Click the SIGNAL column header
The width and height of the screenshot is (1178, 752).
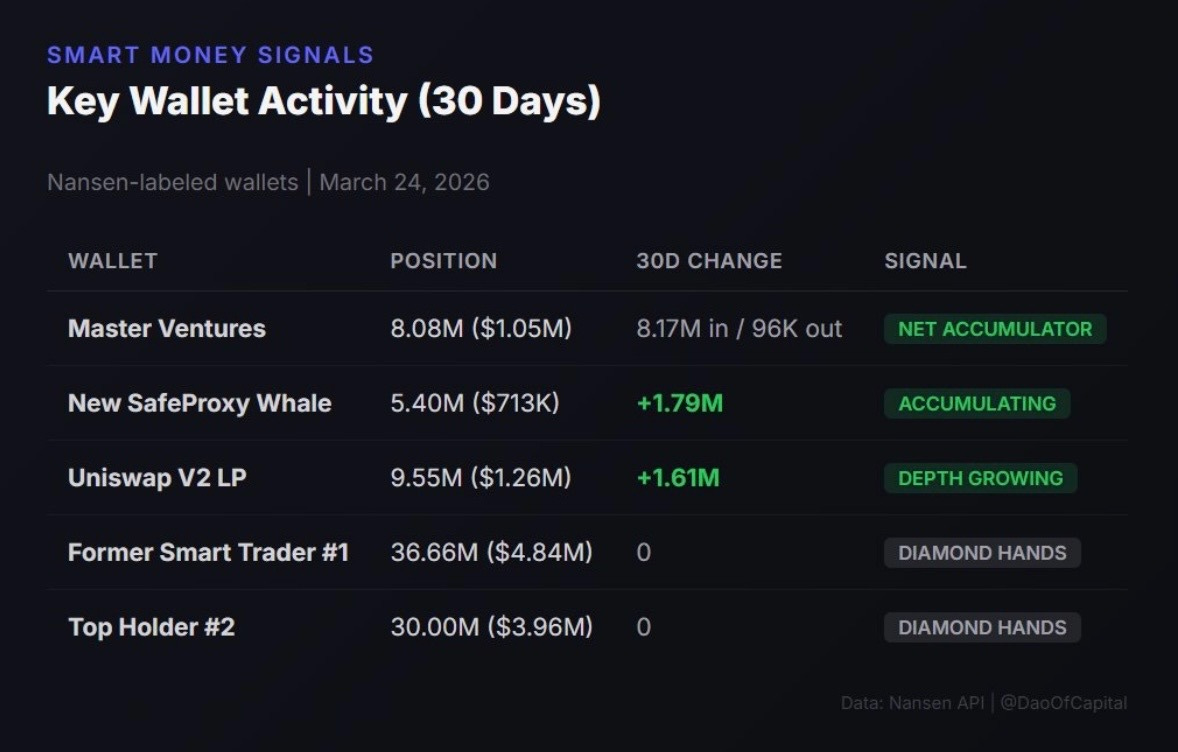coord(925,261)
